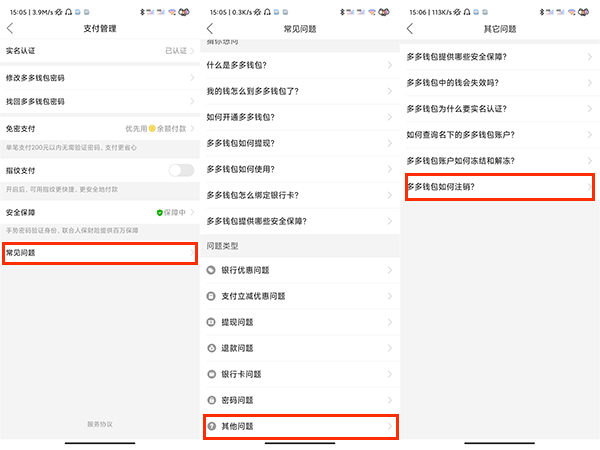Tap chevron on 多多钱包中的钱会失效吗 row
600x450 pixels.
pos(590,82)
